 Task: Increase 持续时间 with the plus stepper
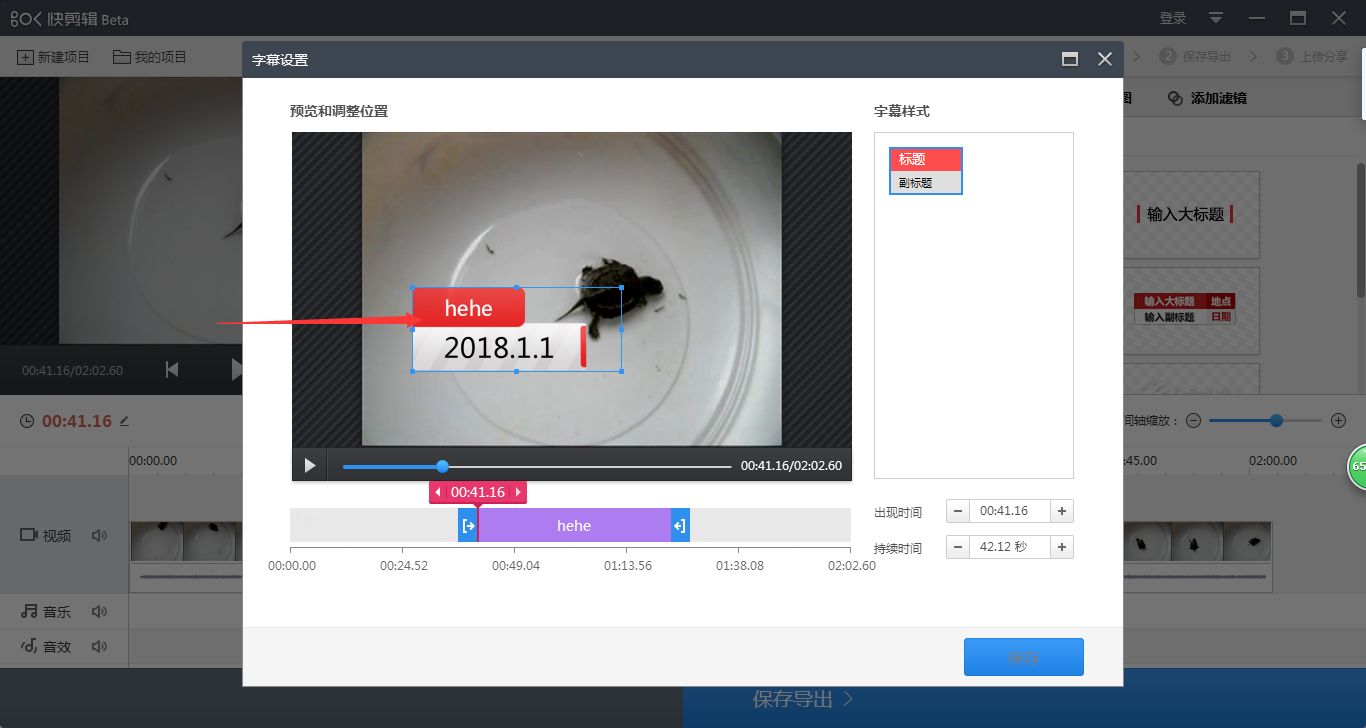tap(1062, 546)
